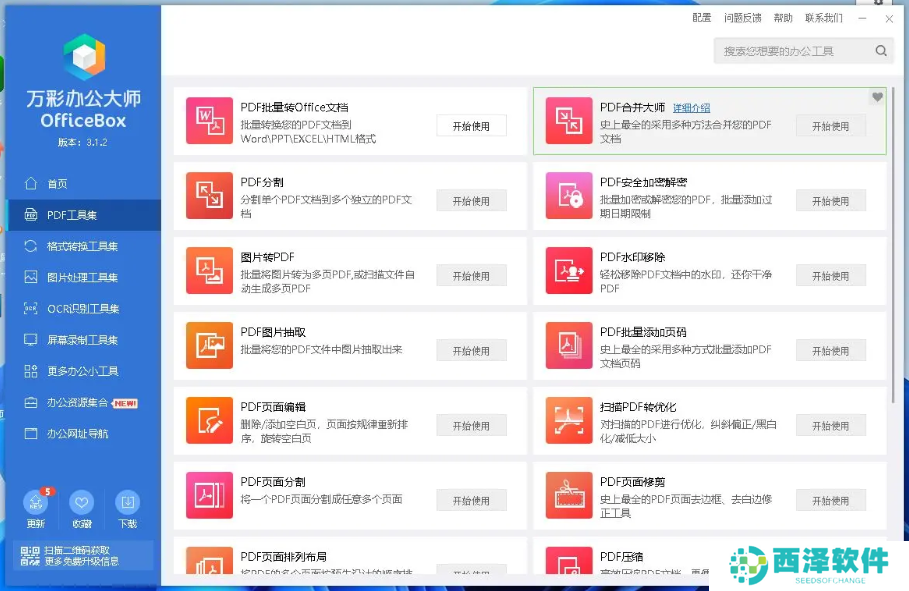Viewport: 909px width, 591px height.
Task: Launch PDF安全加密解密 with 开始使用
Action: (831, 201)
